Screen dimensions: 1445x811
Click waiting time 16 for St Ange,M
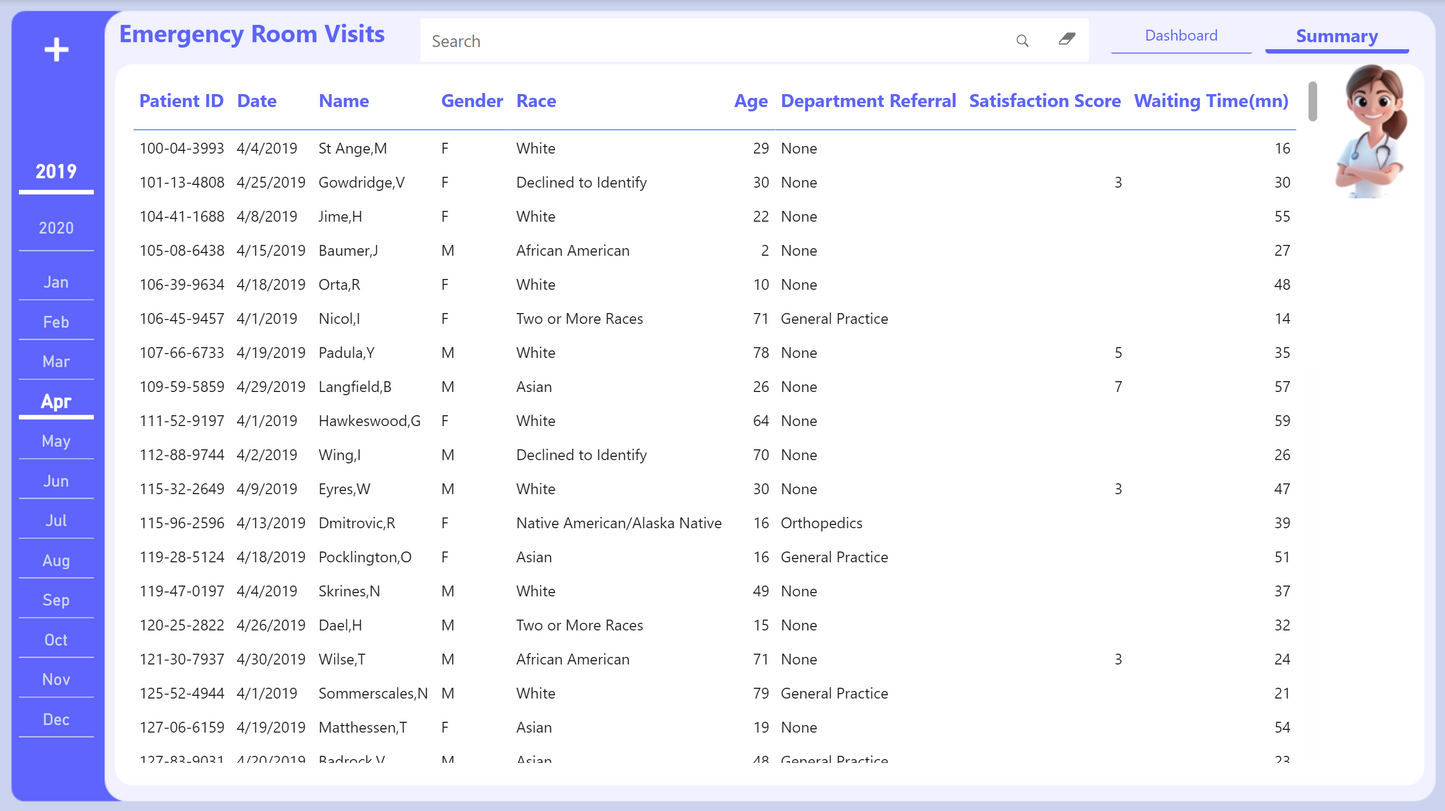1282,149
